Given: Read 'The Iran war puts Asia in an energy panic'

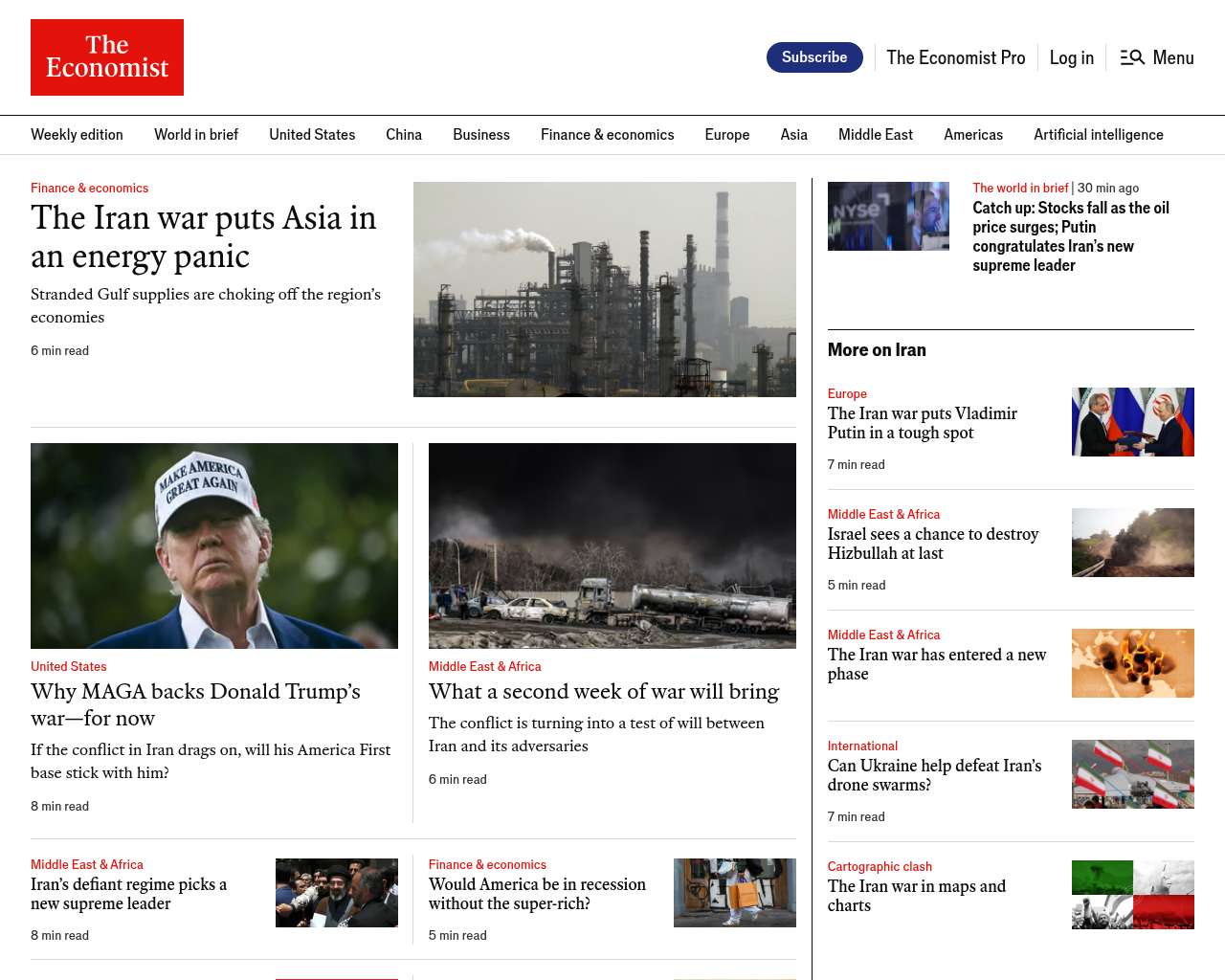Looking at the screenshot, I should pos(203,236).
